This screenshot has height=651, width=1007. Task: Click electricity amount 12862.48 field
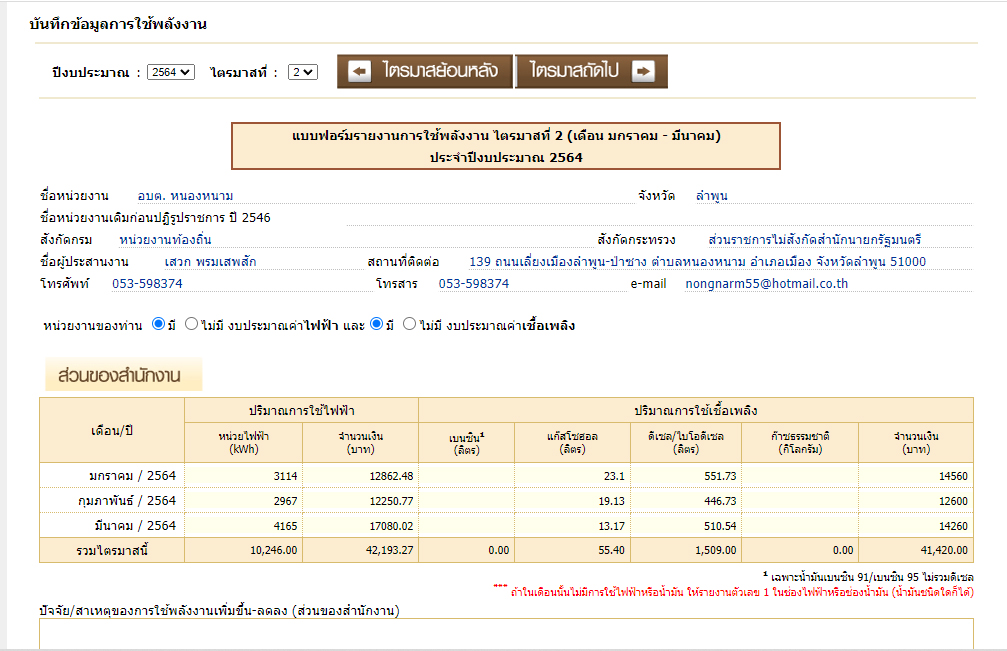pos(360,476)
